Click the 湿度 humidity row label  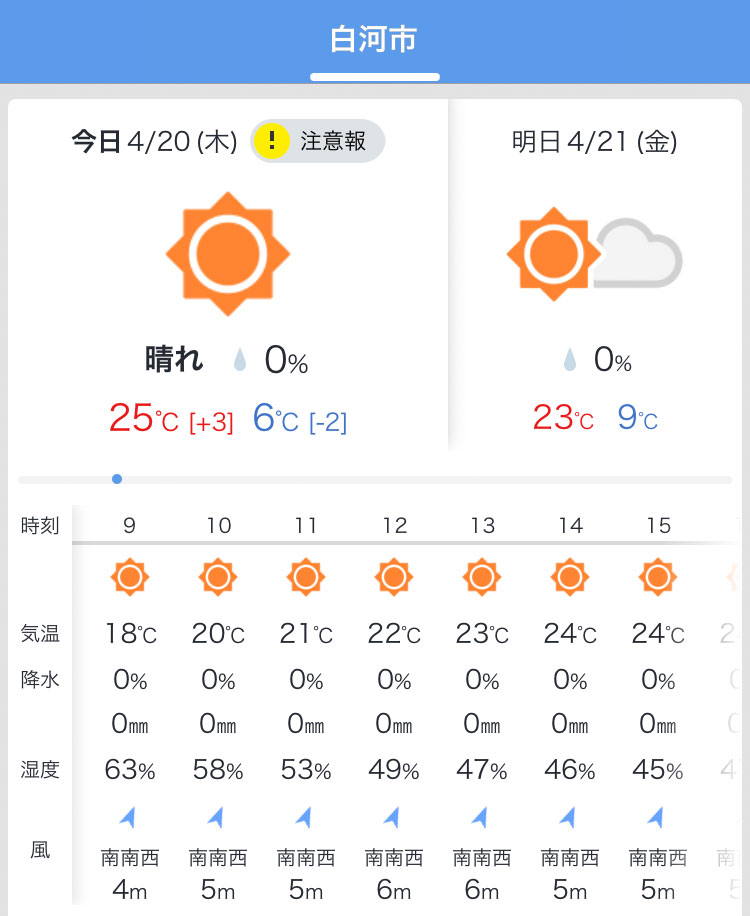point(40,769)
